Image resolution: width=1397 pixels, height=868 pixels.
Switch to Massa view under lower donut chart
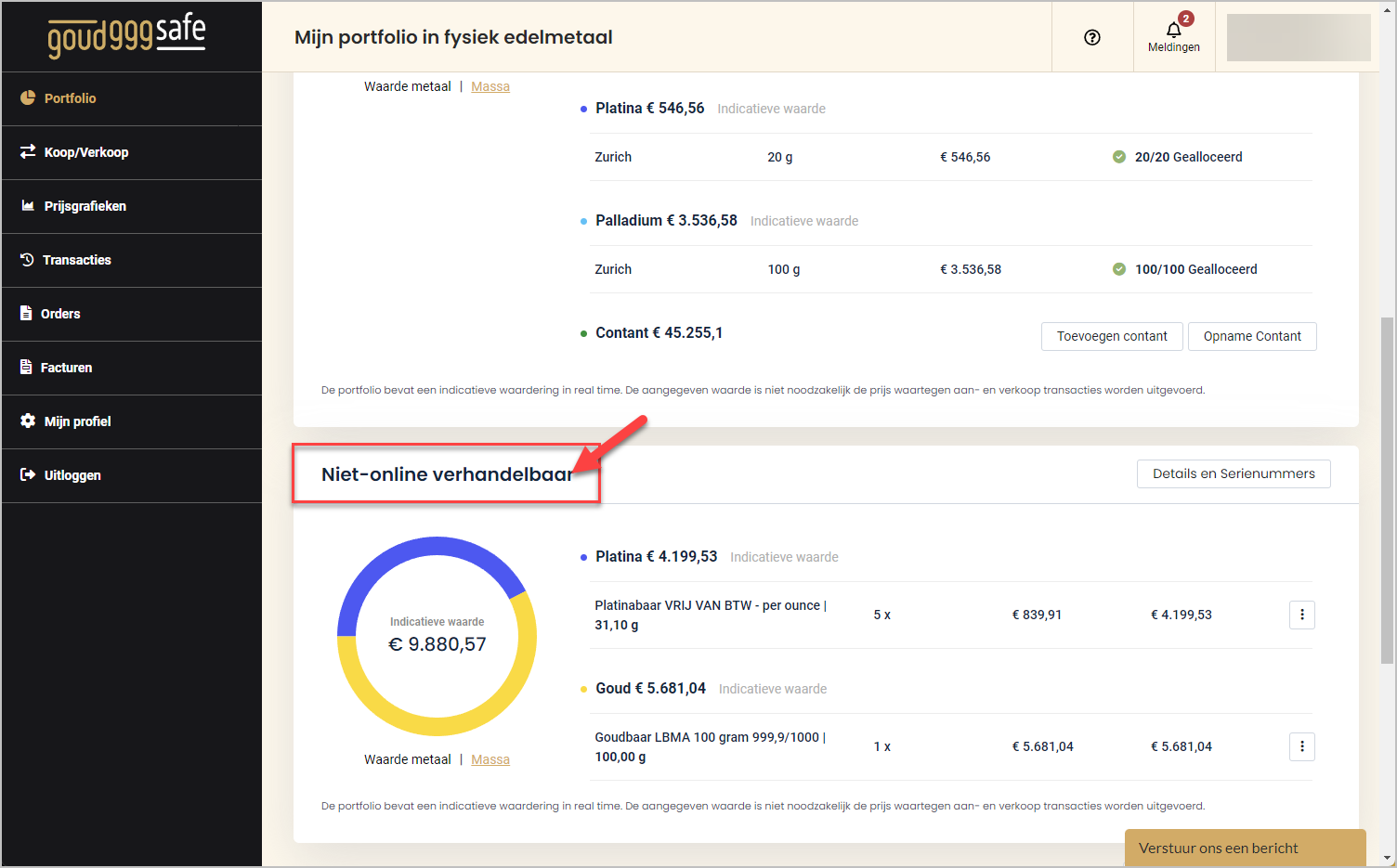(x=490, y=759)
